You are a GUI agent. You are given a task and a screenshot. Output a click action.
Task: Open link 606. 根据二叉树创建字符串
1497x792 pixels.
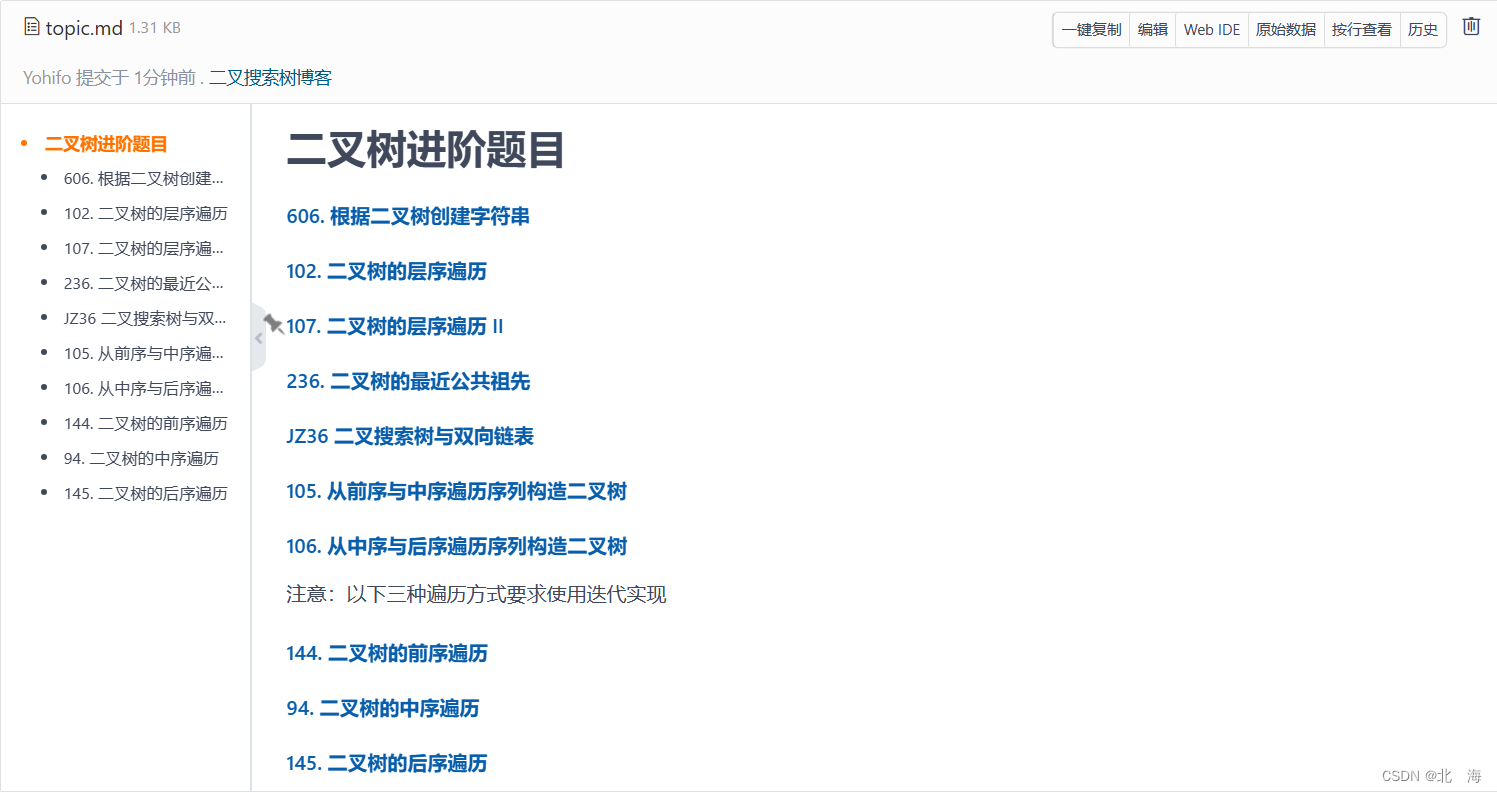point(408,216)
